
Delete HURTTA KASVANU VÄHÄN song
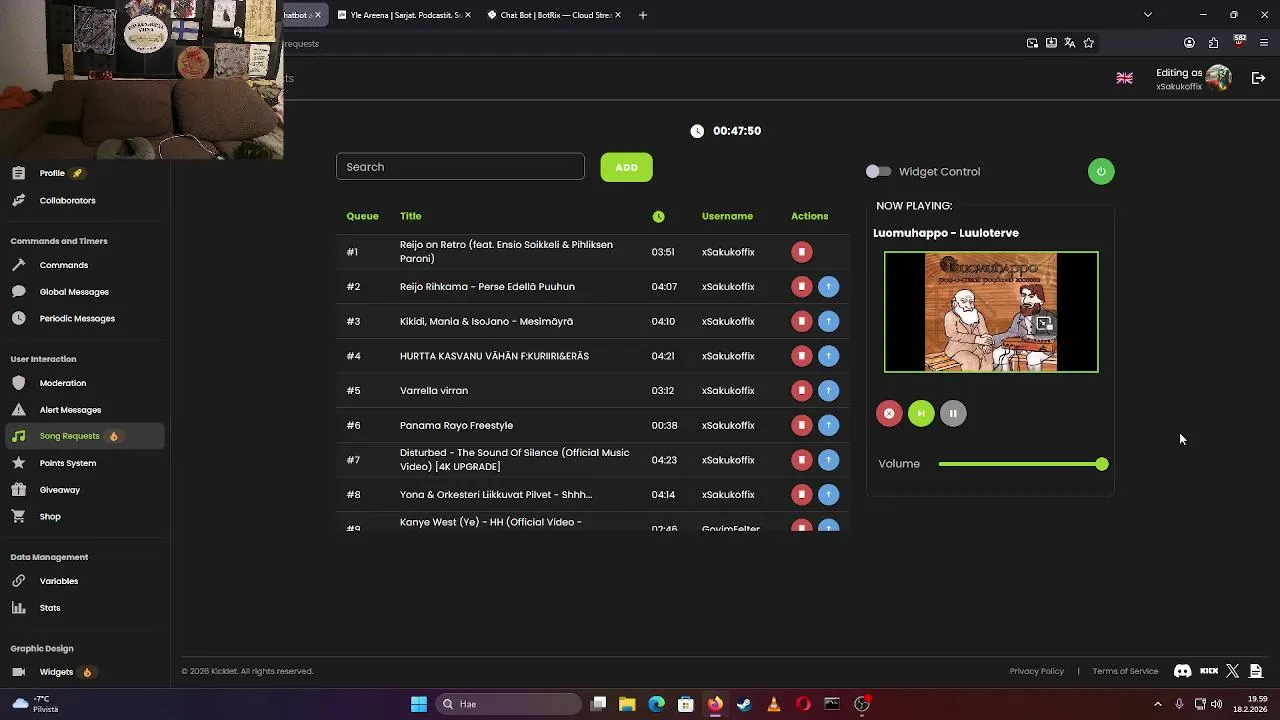coord(801,356)
